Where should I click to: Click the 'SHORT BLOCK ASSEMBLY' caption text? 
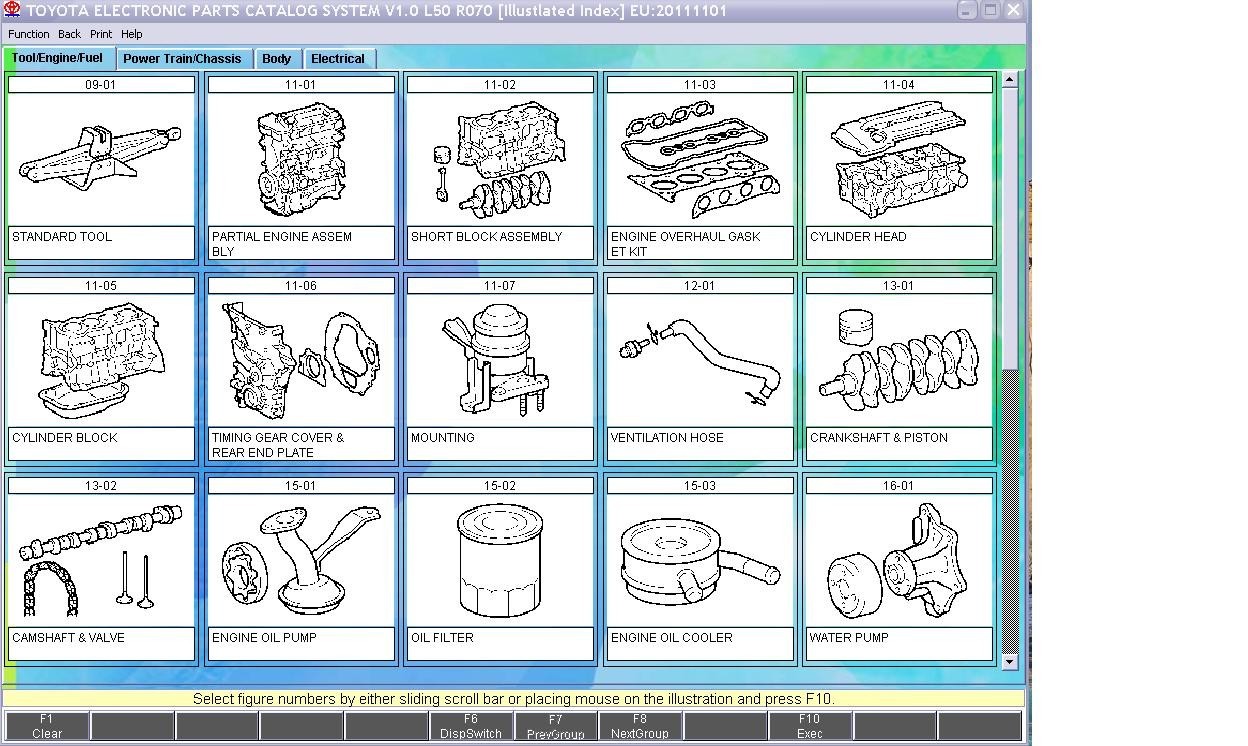pos(487,237)
